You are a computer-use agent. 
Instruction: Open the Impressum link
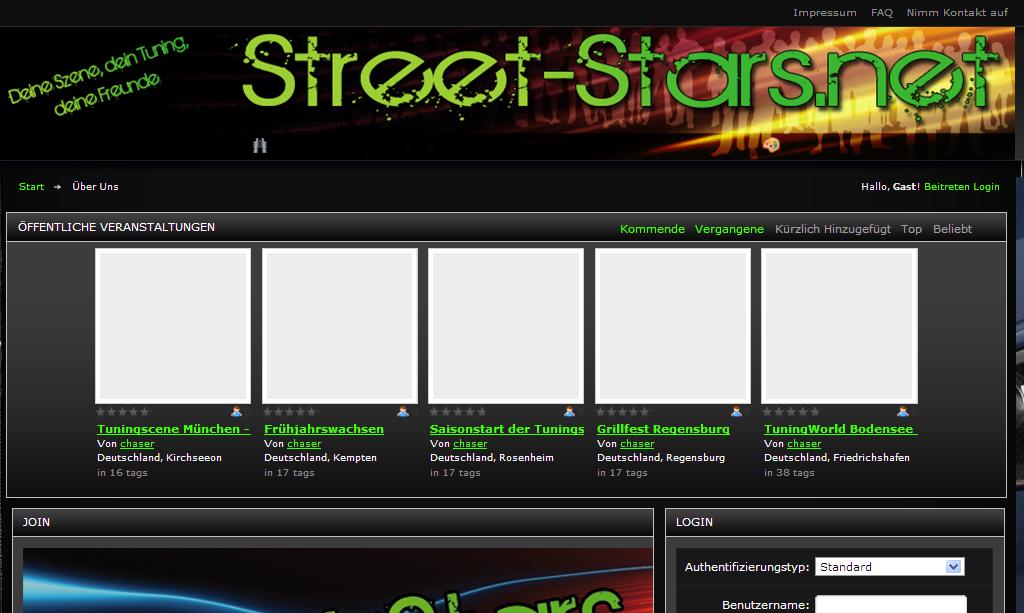(825, 12)
